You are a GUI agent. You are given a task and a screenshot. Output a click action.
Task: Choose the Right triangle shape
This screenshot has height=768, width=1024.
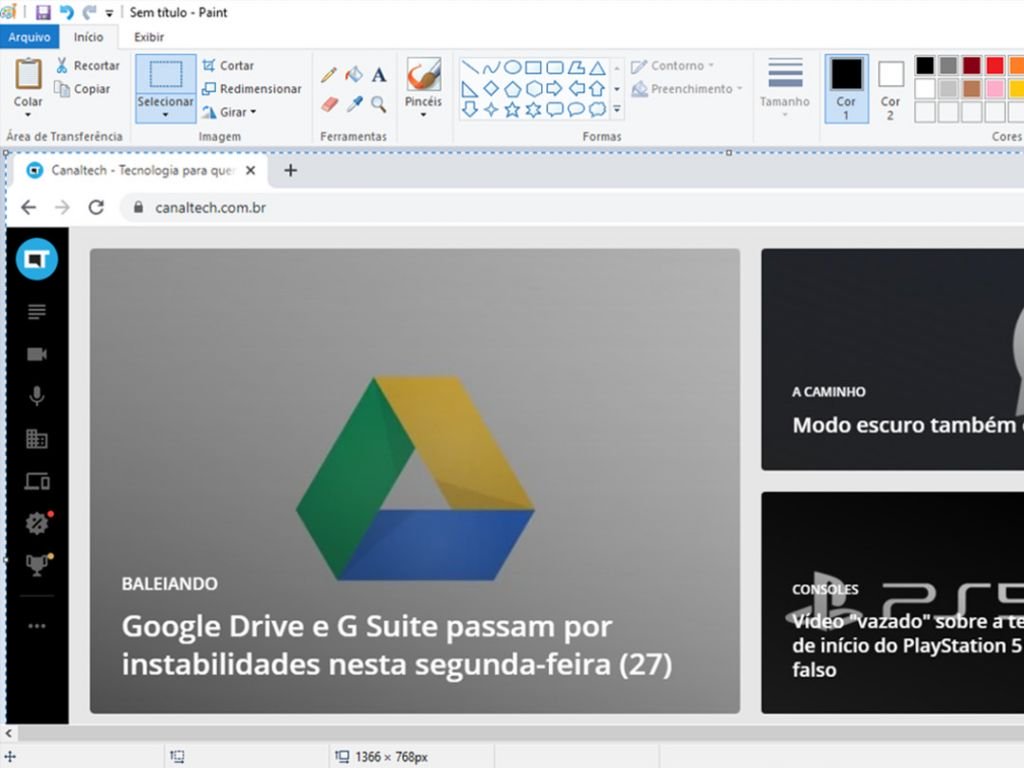pyautogui.click(x=470, y=88)
